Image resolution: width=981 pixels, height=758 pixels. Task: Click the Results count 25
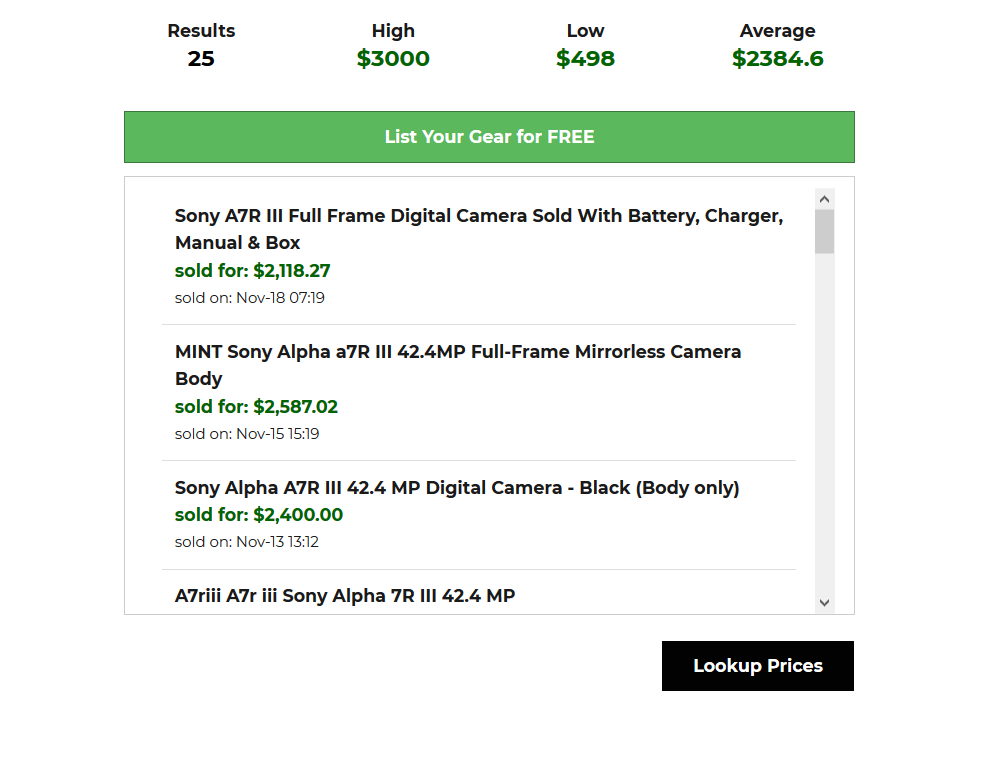[x=201, y=59]
